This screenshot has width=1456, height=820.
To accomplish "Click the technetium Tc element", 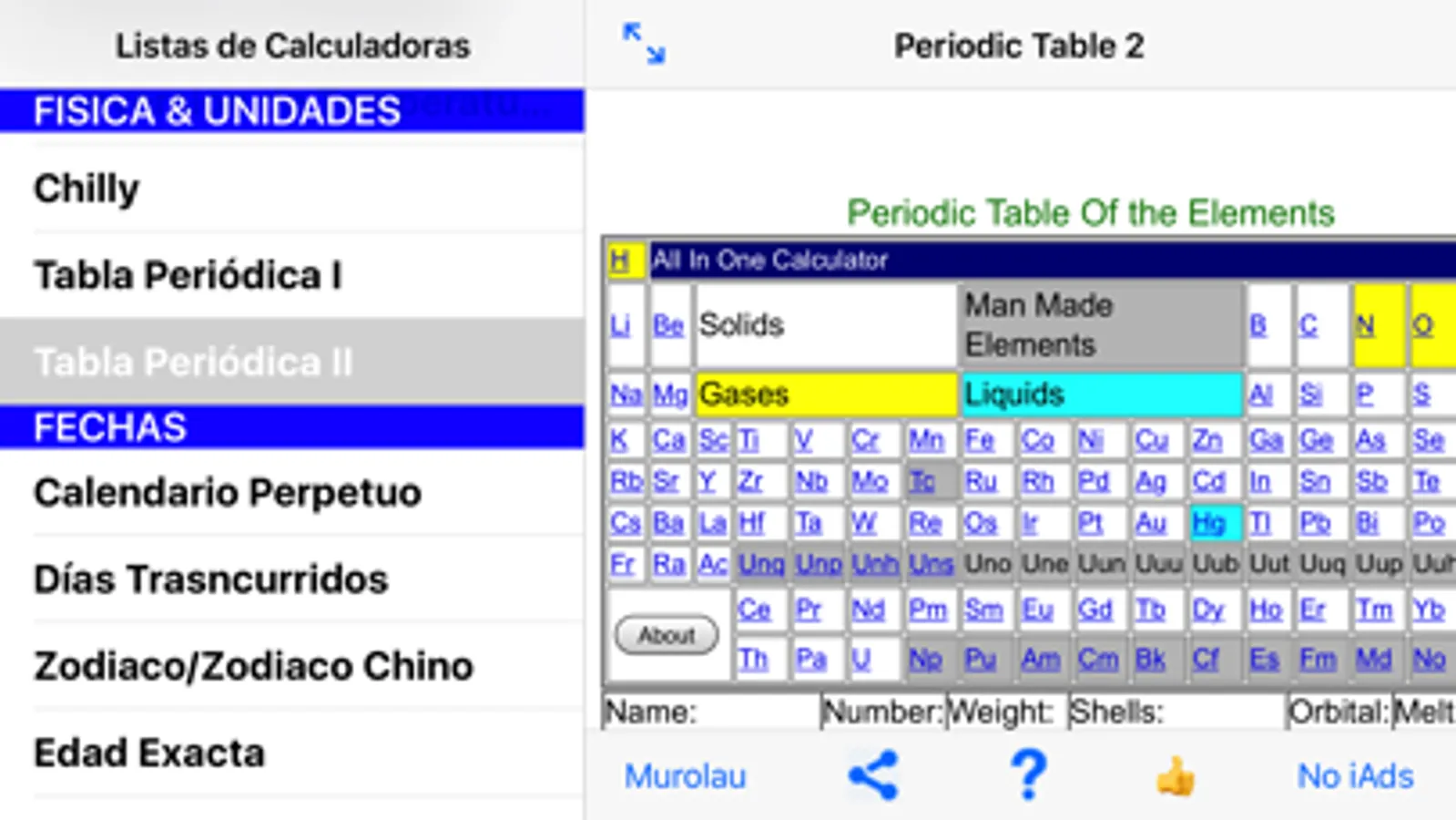I will pos(921,481).
